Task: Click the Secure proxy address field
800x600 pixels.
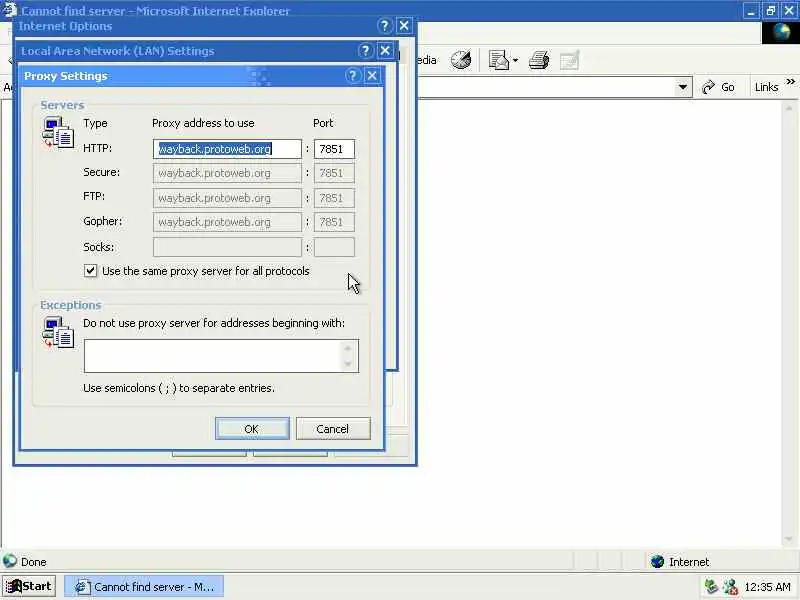Action: (227, 173)
